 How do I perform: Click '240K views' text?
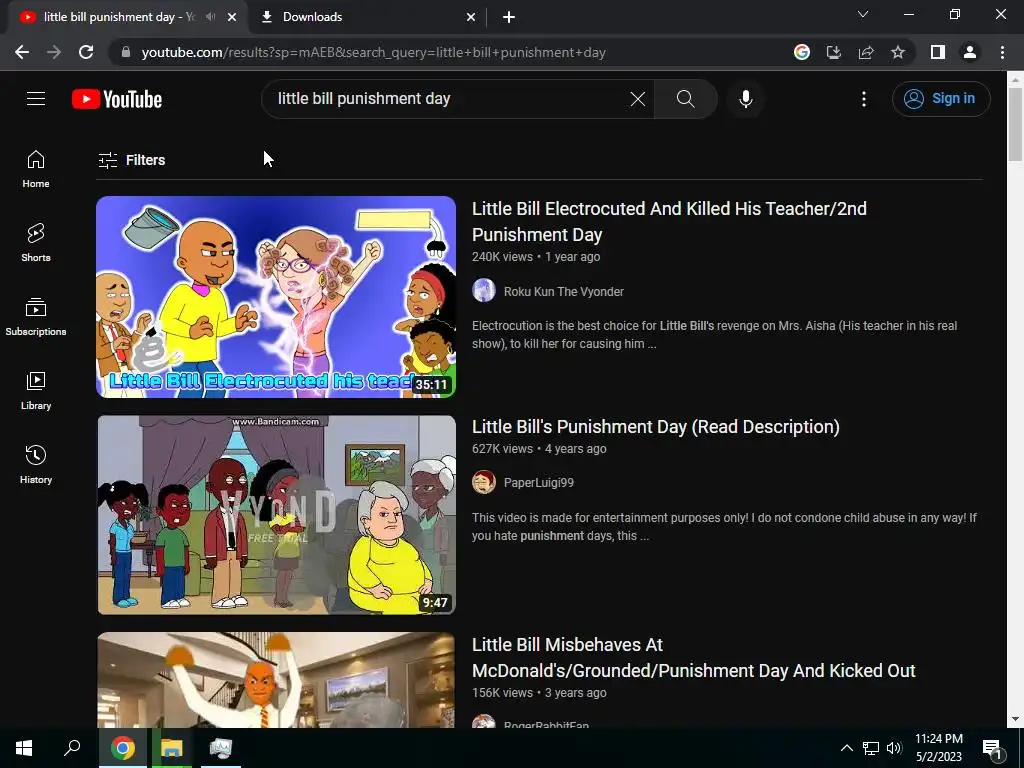(502, 257)
